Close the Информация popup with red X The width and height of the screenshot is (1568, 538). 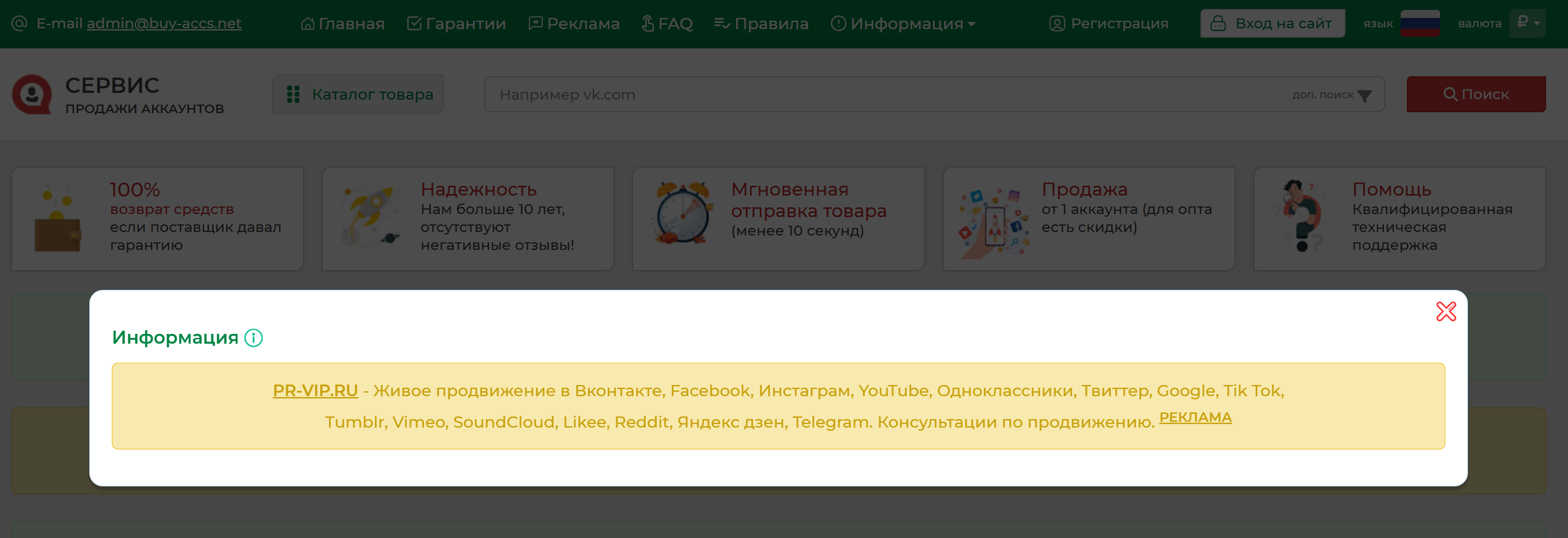tap(1445, 311)
